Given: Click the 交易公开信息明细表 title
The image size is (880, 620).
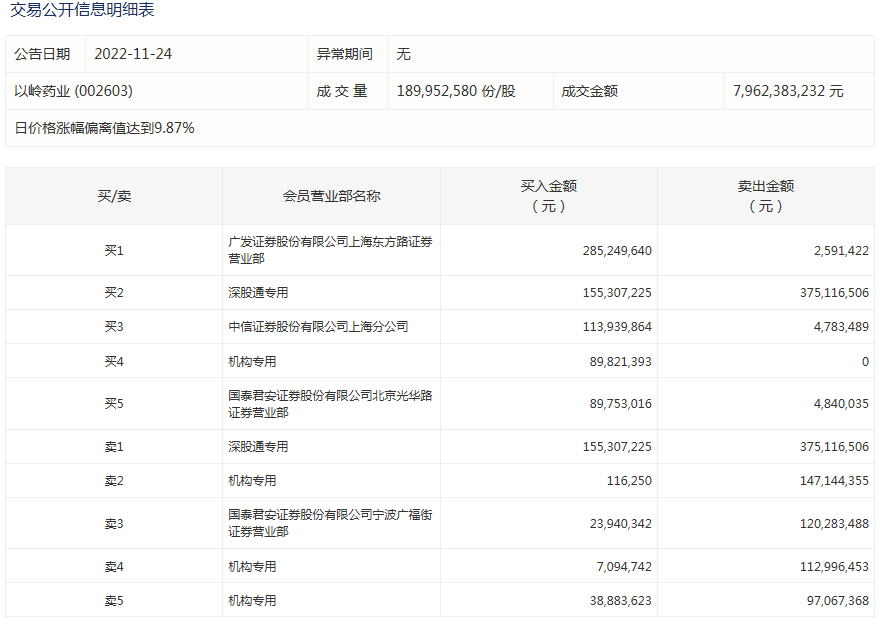Looking at the screenshot, I should [x=82, y=11].
